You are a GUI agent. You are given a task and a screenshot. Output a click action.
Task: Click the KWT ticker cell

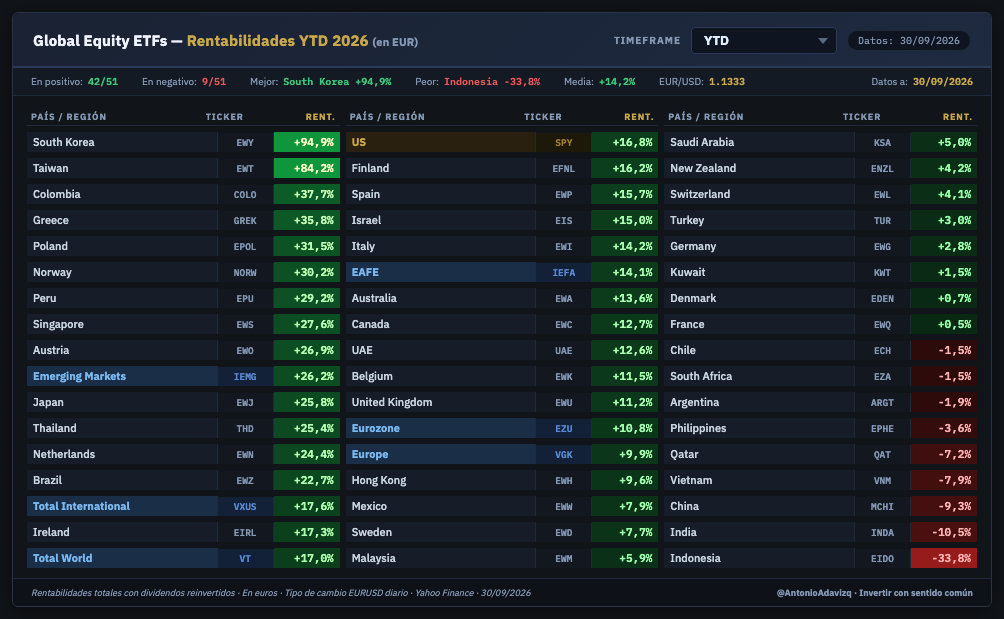click(x=882, y=272)
